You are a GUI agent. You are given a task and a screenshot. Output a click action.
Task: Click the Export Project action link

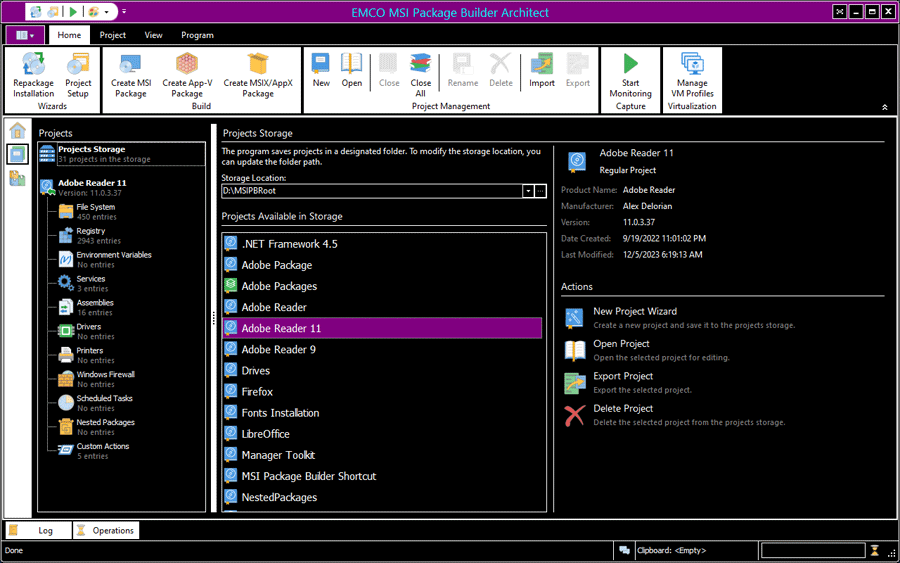(x=623, y=376)
